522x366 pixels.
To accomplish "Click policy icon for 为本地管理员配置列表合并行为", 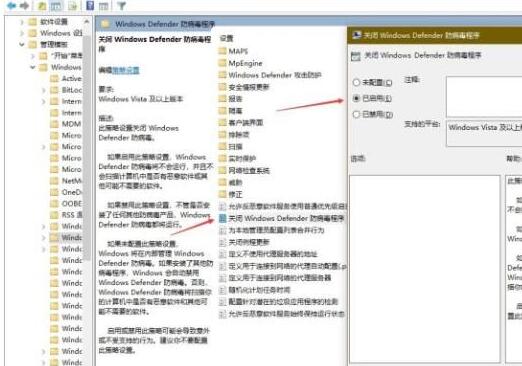I will point(222,230).
